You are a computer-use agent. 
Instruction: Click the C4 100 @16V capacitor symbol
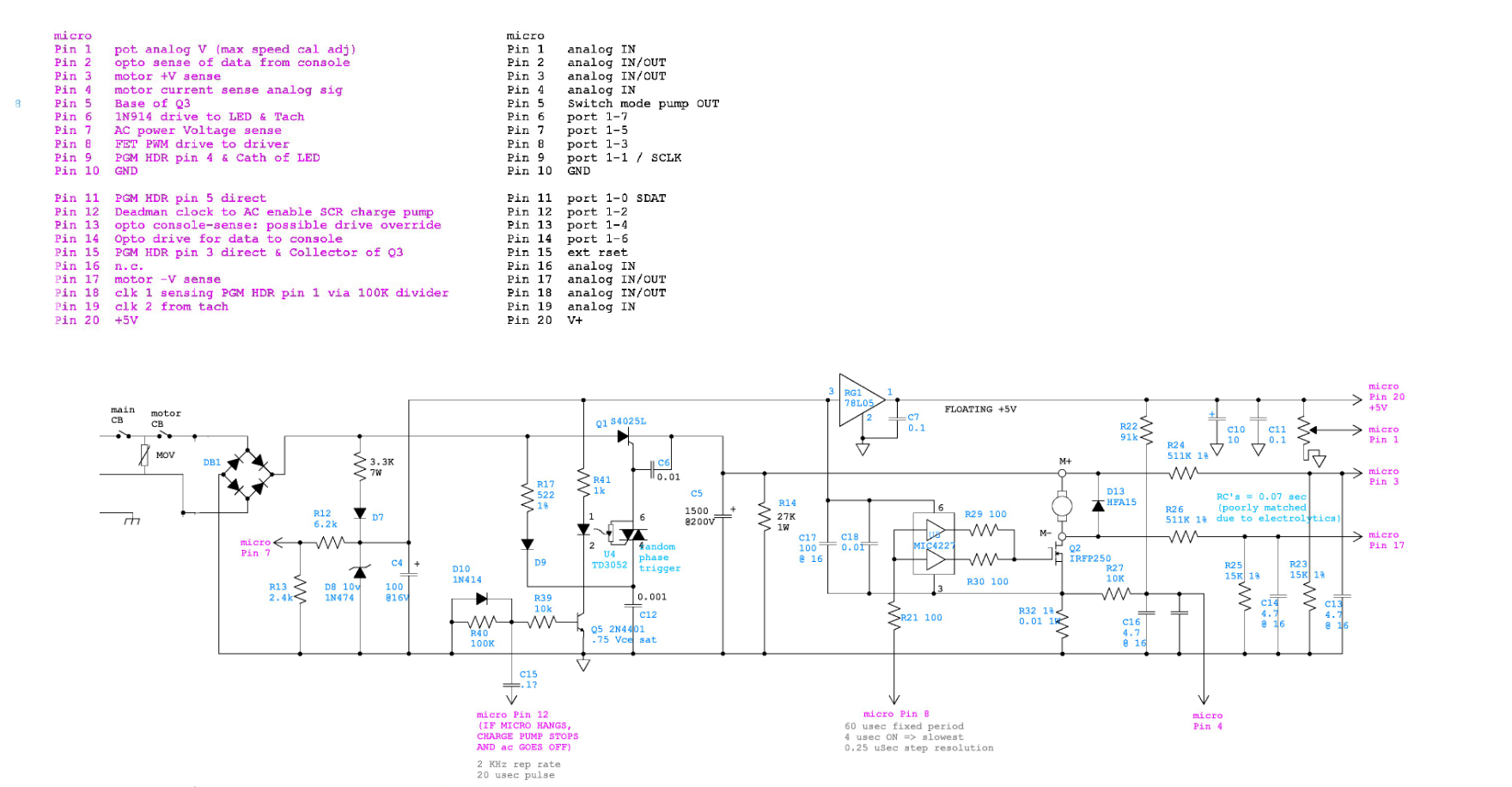(409, 574)
